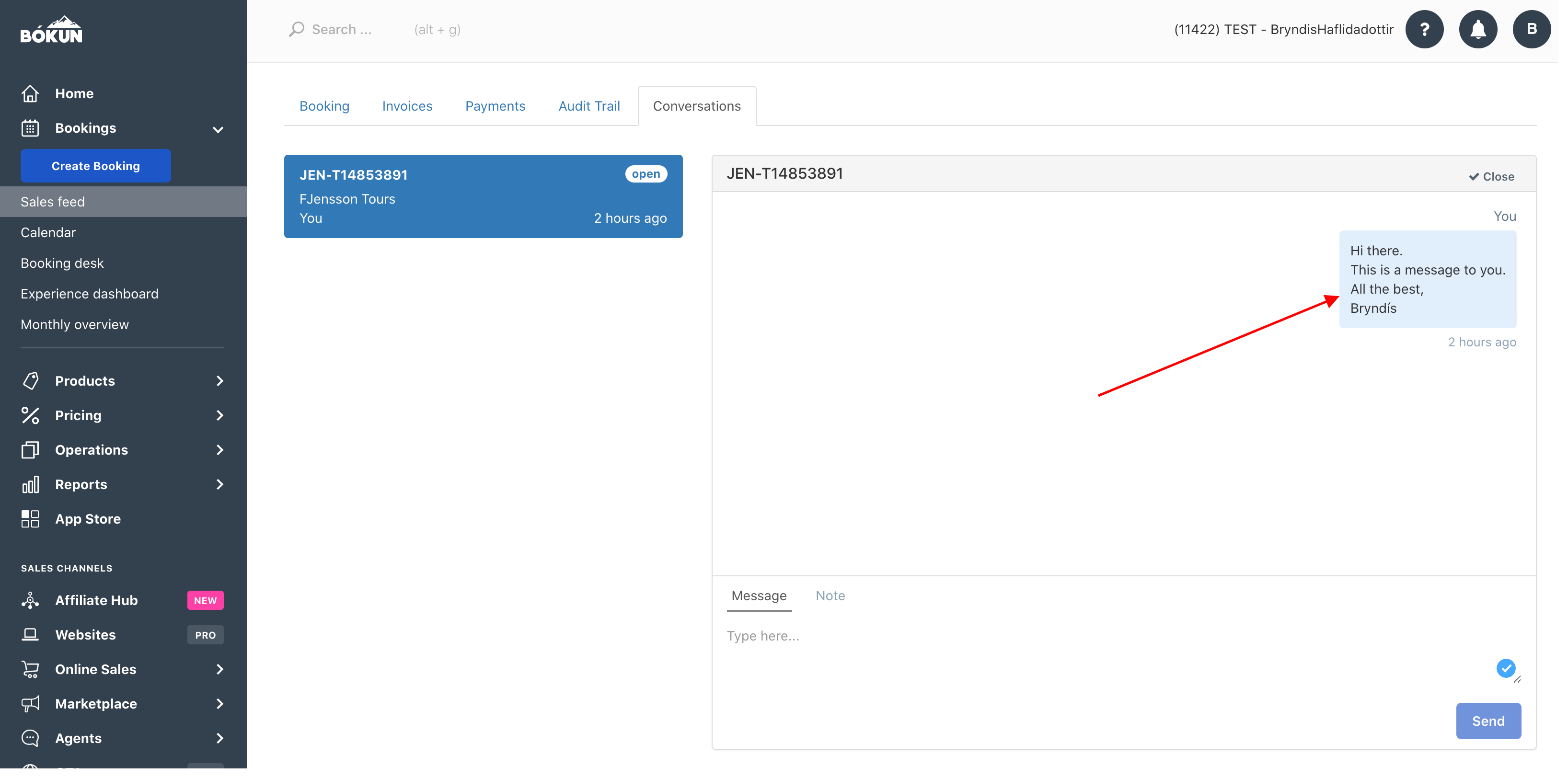Click the App Store menu label
The width and height of the screenshot is (1568, 778).
pyautogui.click(x=89, y=522)
